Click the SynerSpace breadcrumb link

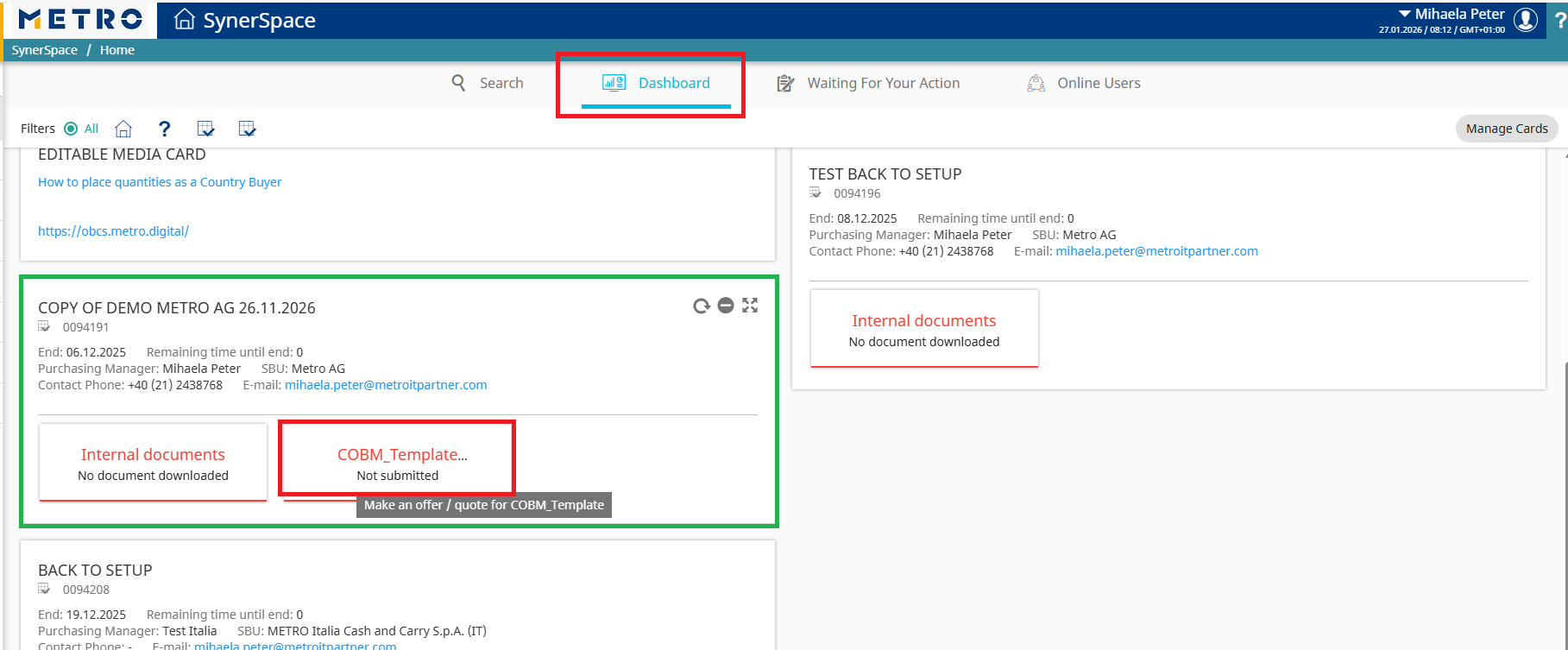pyautogui.click(x=45, y=50)
